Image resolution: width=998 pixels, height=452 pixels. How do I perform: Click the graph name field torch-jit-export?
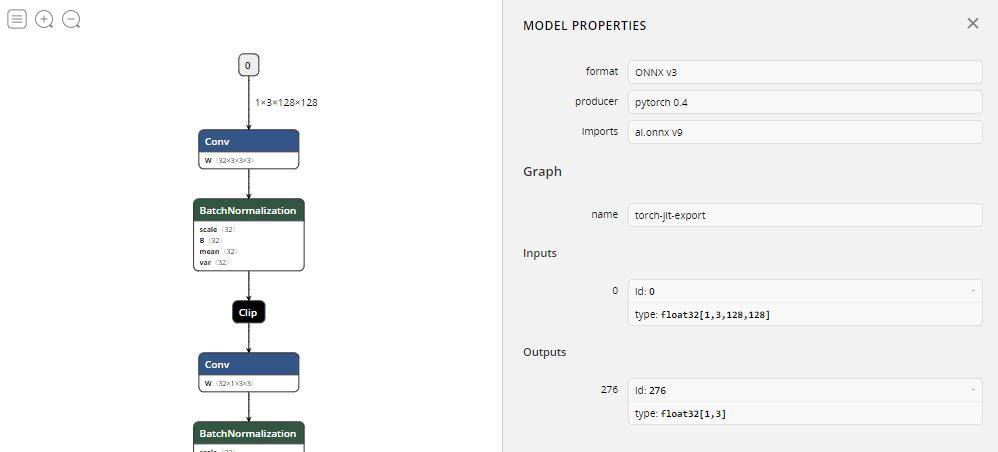click(804, 215)
